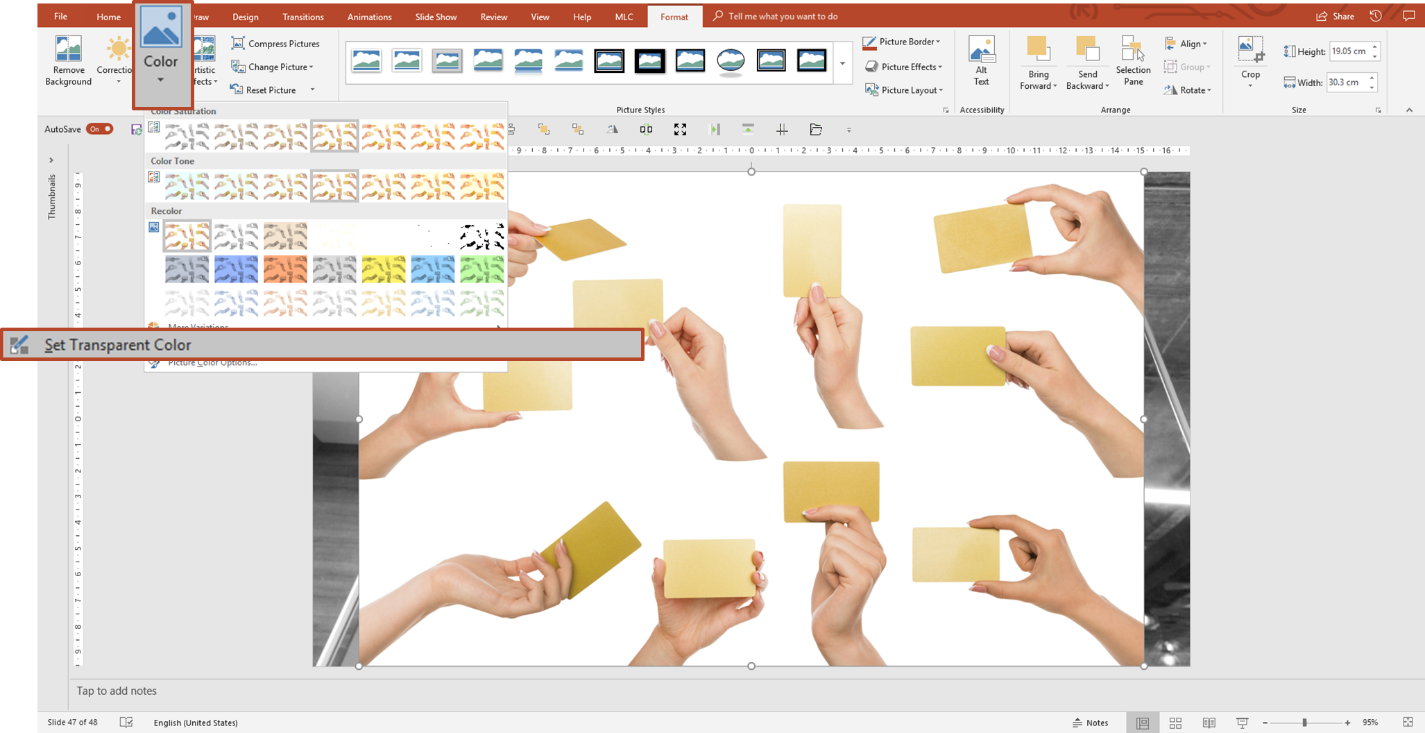
Task: Click the Share button
Action: [x=1335, y=16]
